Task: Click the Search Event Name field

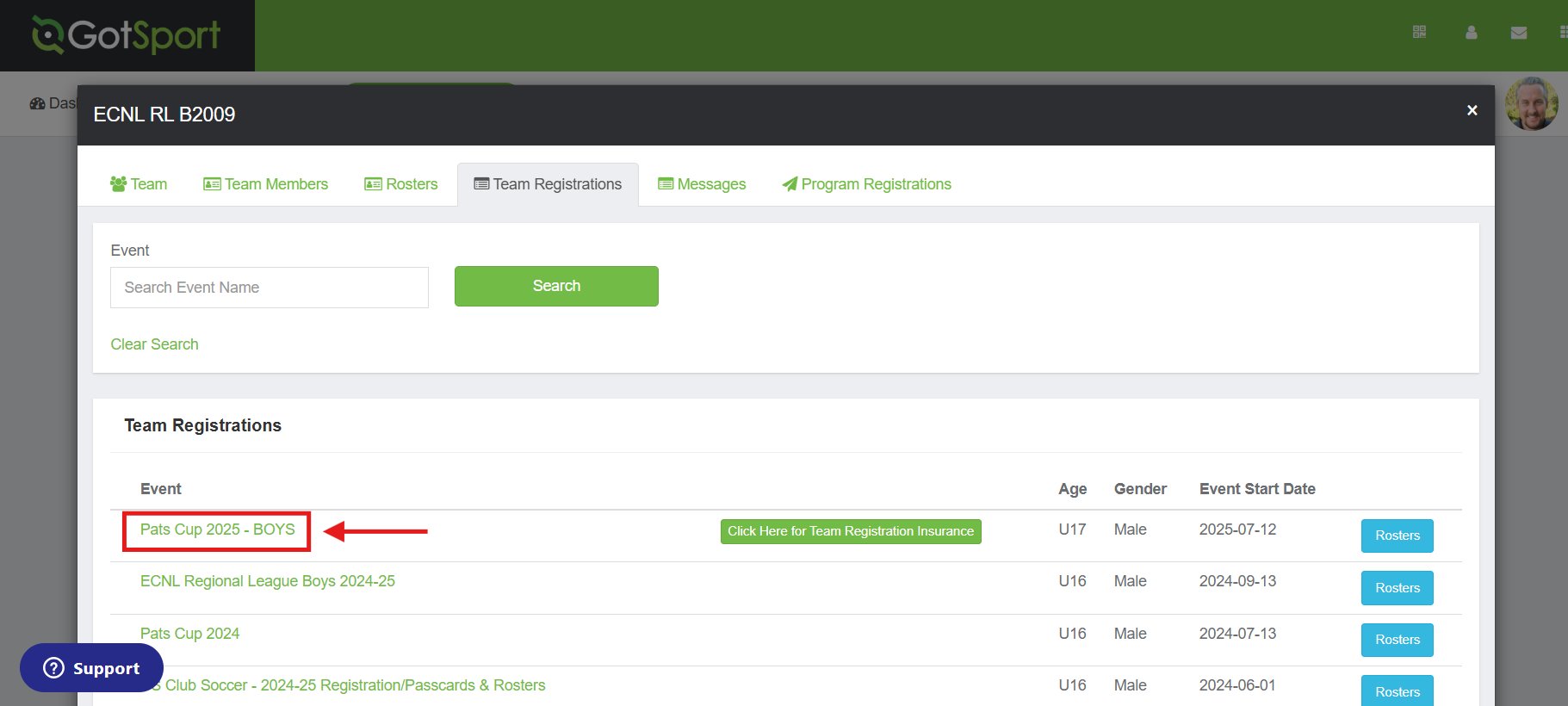Action: tap(270, 288)
